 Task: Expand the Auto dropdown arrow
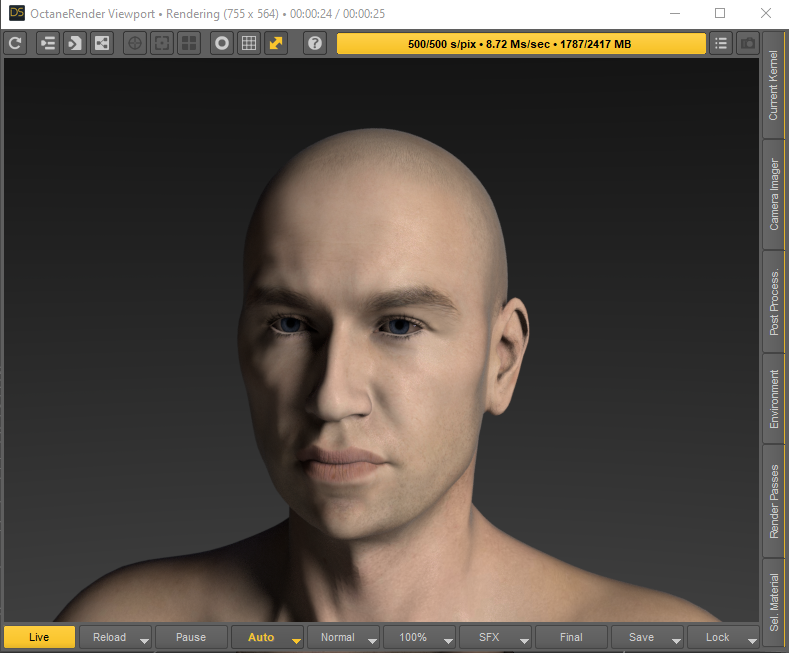pyautogui.click(x=296, y=640)
